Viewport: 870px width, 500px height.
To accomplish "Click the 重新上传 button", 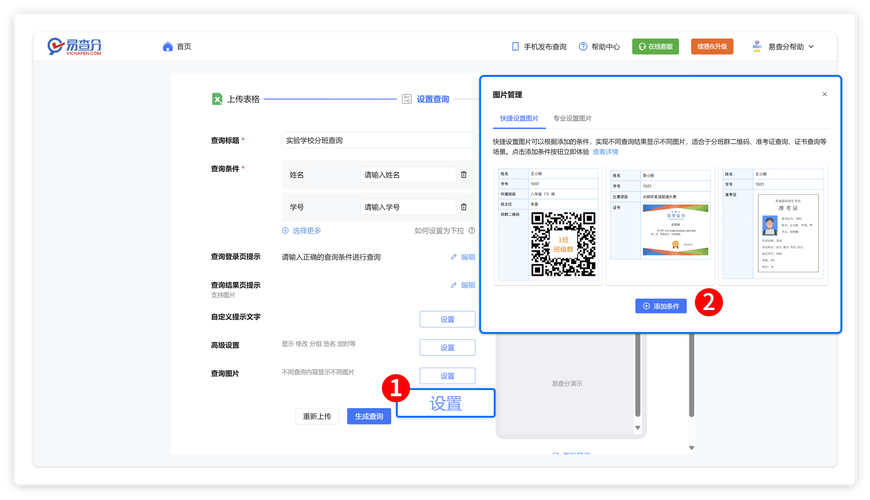I will 317,416.
